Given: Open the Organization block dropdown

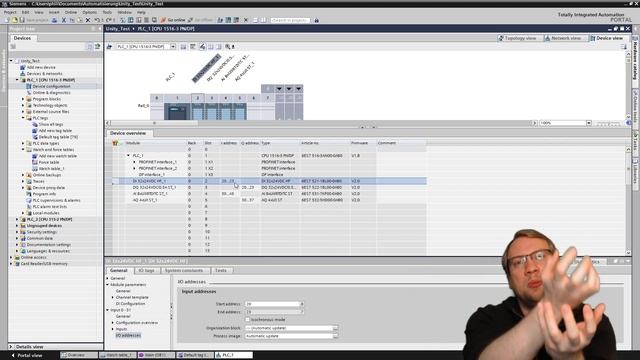Looking at the screenshot, I should pyautogui.click(x=335, y=328).
